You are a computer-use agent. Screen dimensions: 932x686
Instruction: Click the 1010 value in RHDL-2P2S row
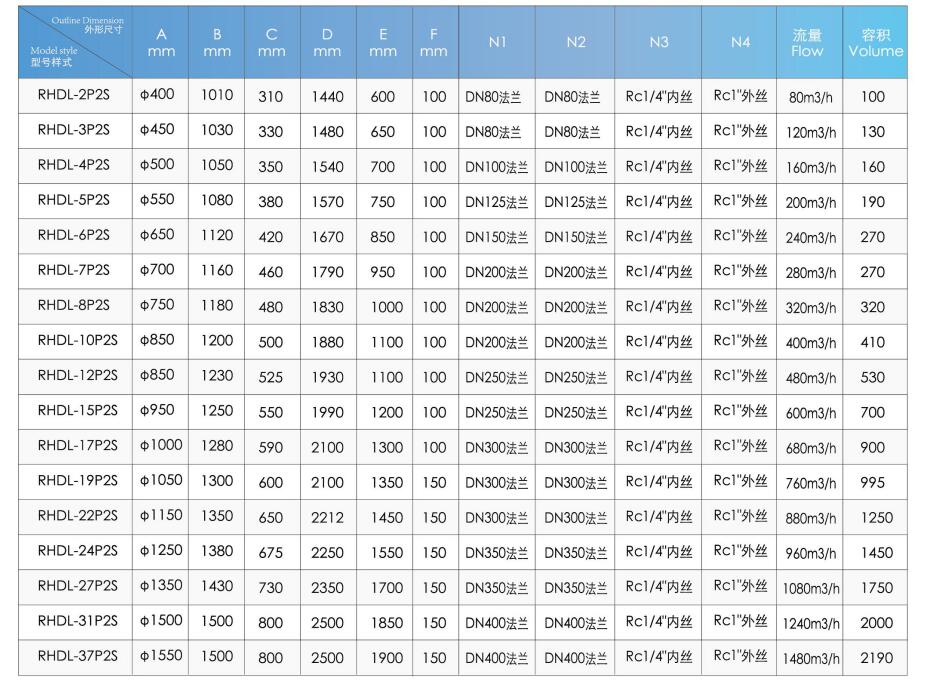[x=217, y=95]
